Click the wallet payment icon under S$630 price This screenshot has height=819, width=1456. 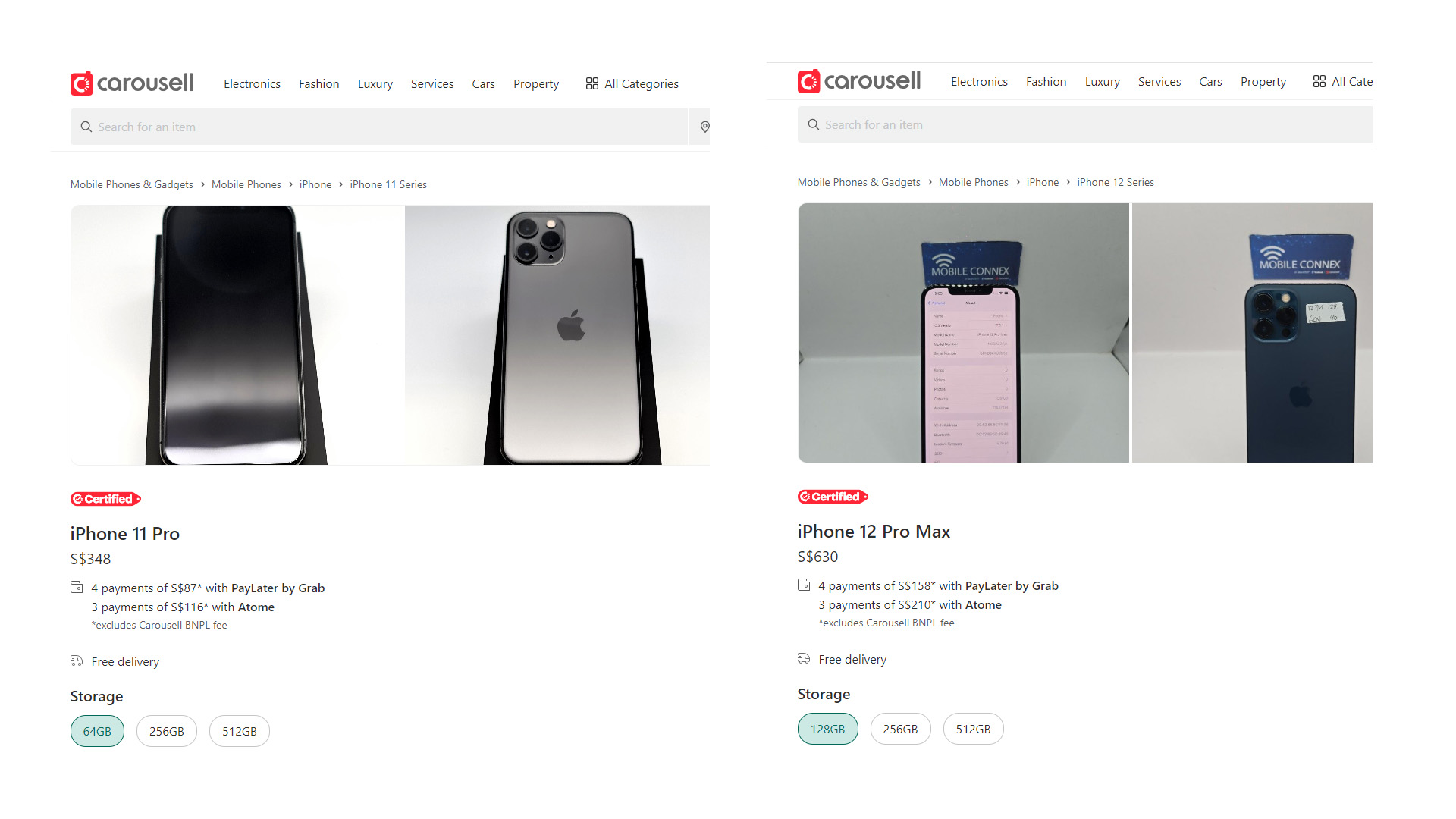coord(804,585)
